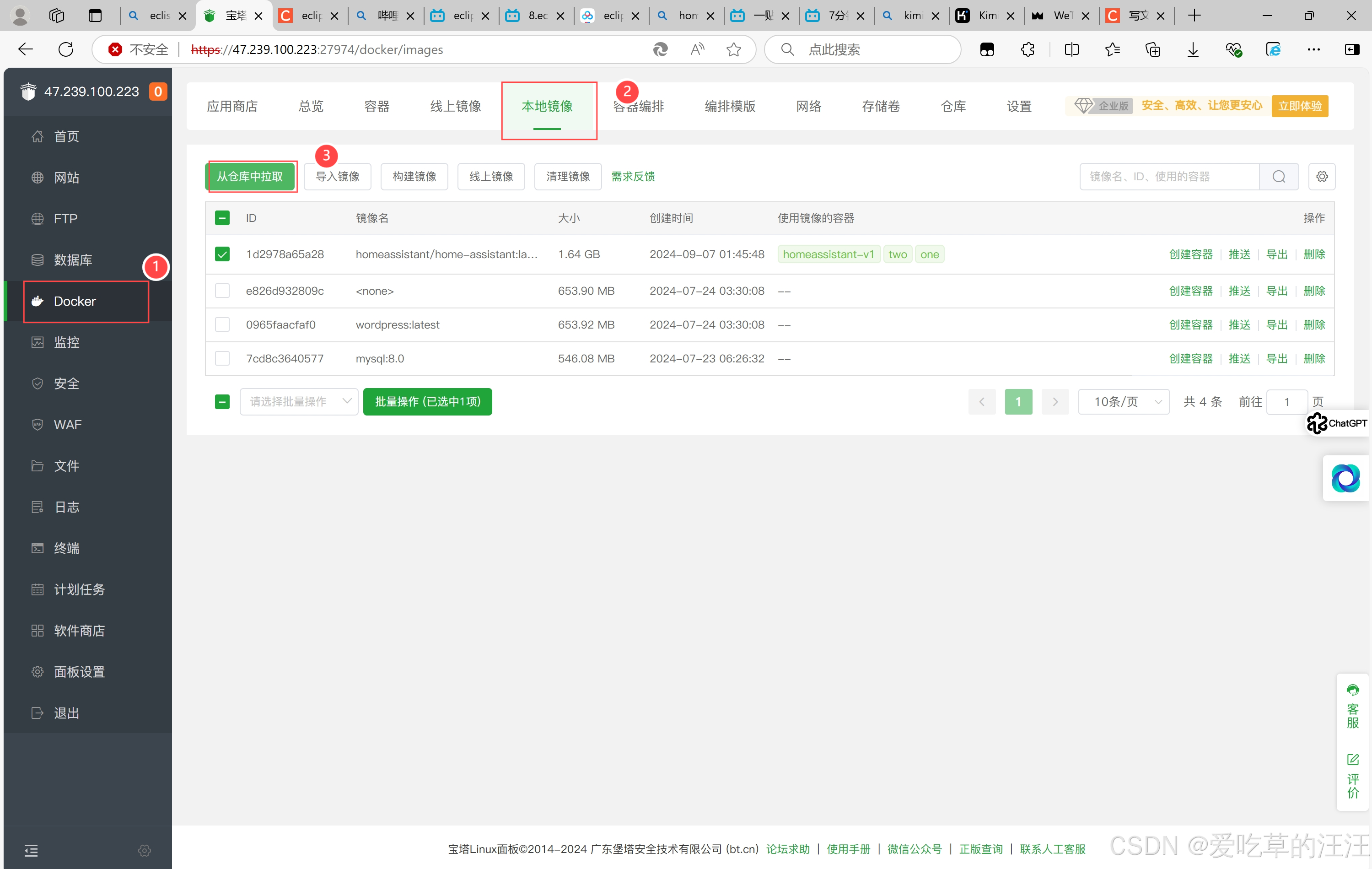Check the wordpress:latest row checkbox
Viewport: 1372px width, 869px height.
[x=222, y=325]
